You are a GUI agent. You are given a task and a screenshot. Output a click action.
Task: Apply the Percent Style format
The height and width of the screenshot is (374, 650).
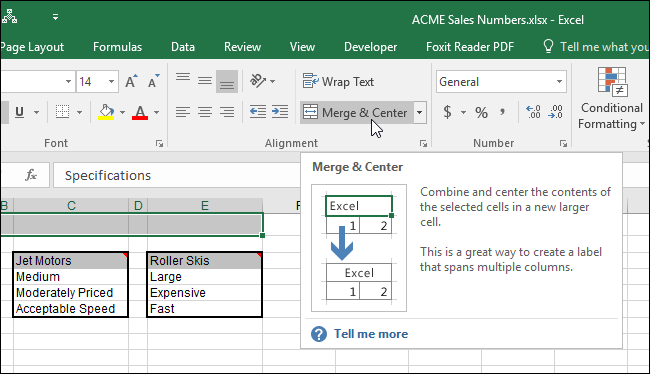point(481,112)
